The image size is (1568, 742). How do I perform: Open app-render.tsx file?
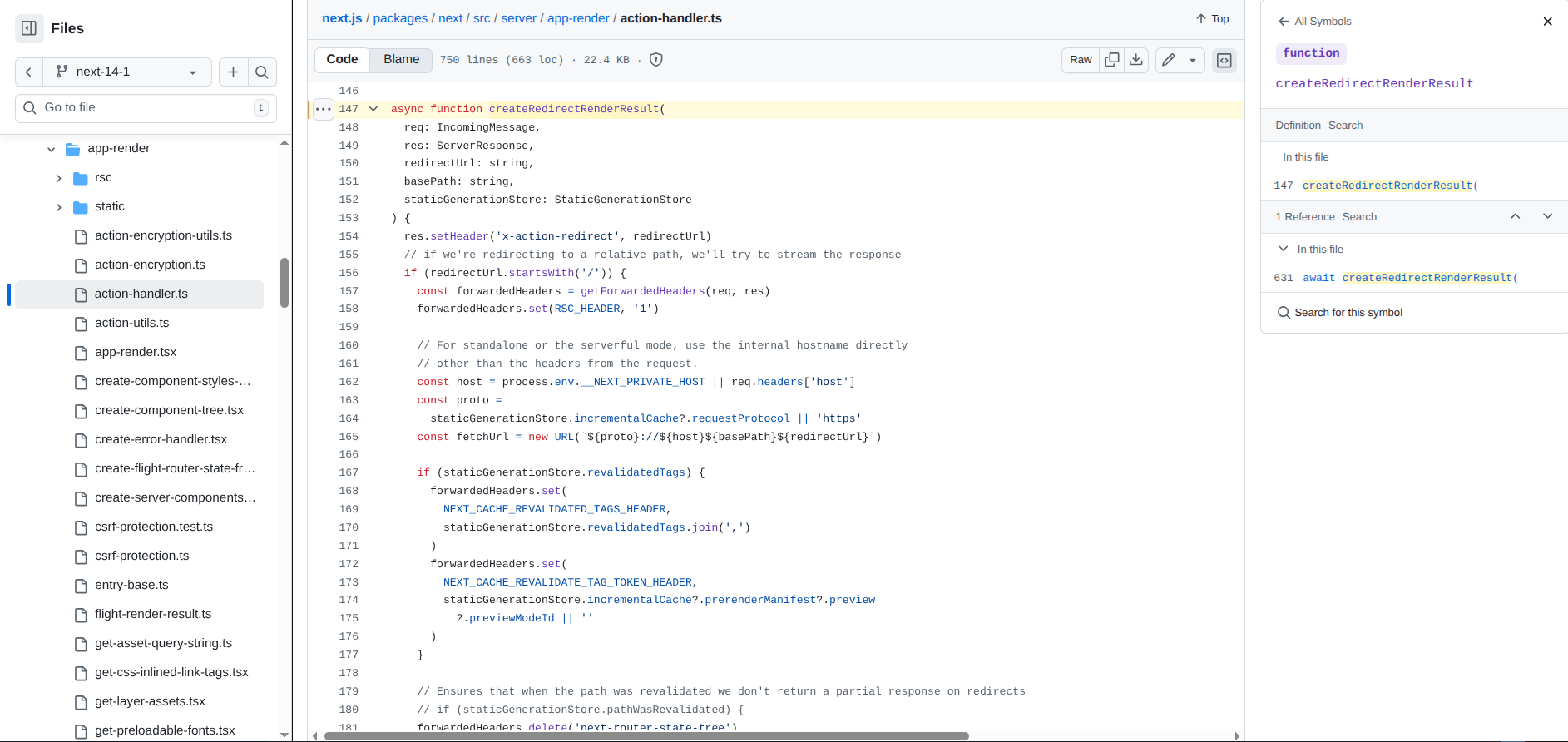pyautogui.click(x=136, y=353)
